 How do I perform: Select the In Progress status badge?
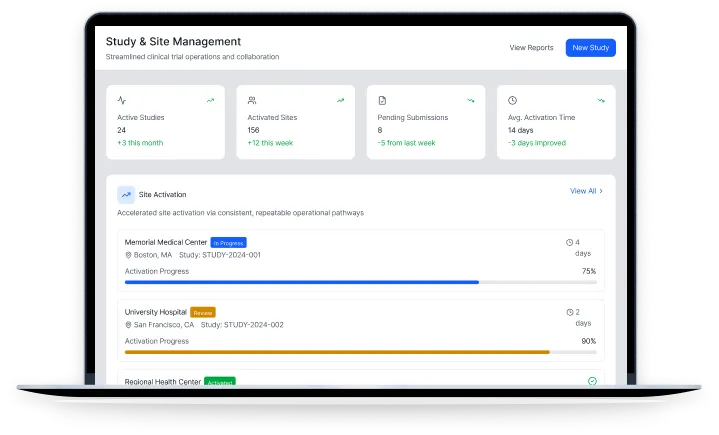point(228,242)
